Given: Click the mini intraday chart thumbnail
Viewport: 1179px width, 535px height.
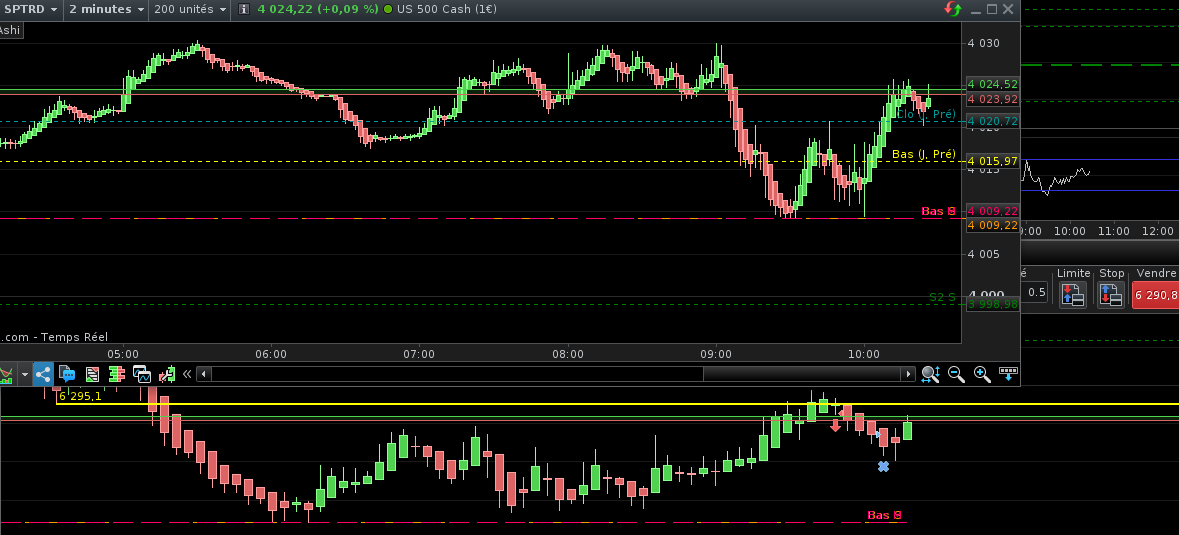Looking at the screenshot, I should point(1056,180).
